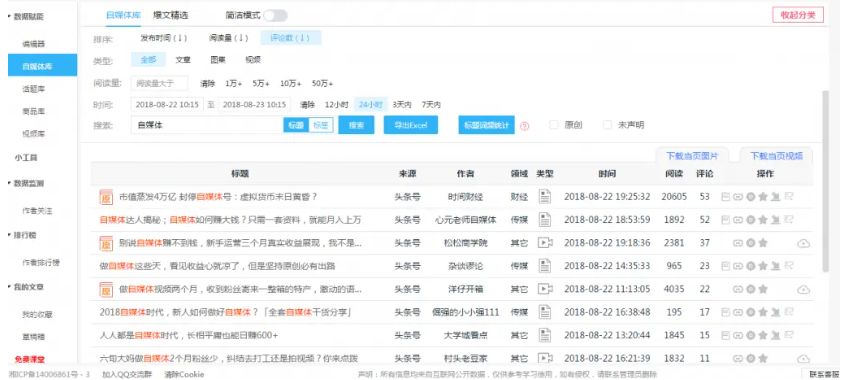Click 标题词频统计 button
Screen dimensions: 842x380
487,125
